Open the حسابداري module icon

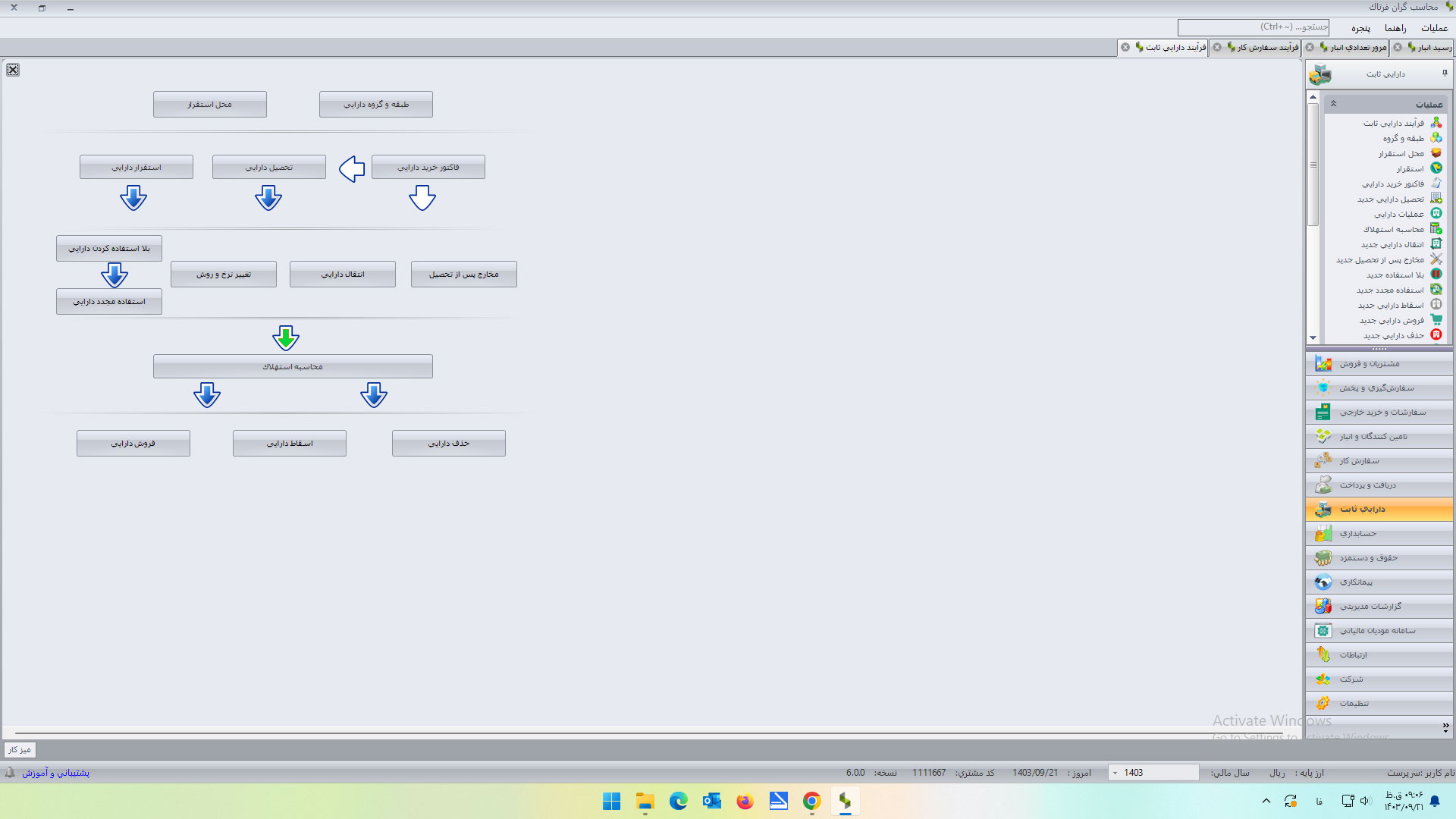click(x=1323, y=534)
